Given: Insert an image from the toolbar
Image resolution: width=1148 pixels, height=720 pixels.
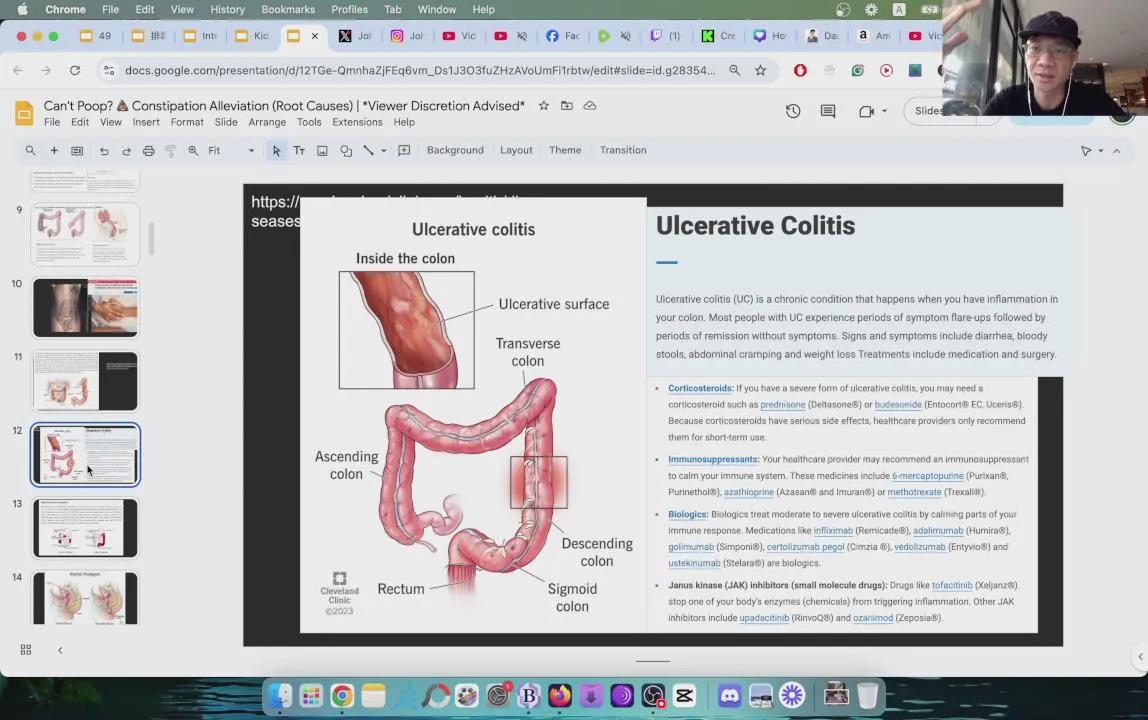Looking at the screenshot, I should pos(322,151).
